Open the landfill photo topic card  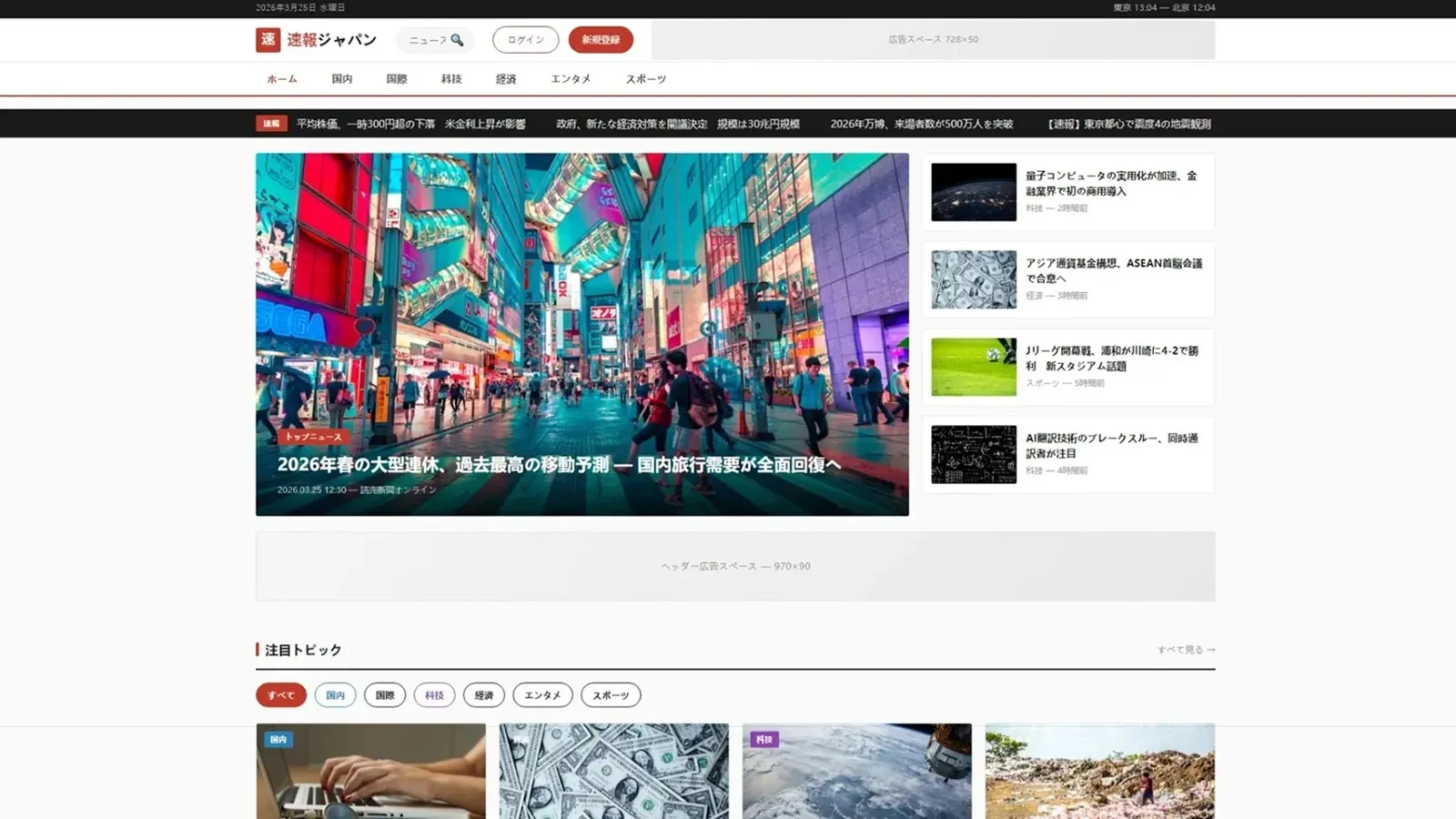click(x=1100, y=772)
